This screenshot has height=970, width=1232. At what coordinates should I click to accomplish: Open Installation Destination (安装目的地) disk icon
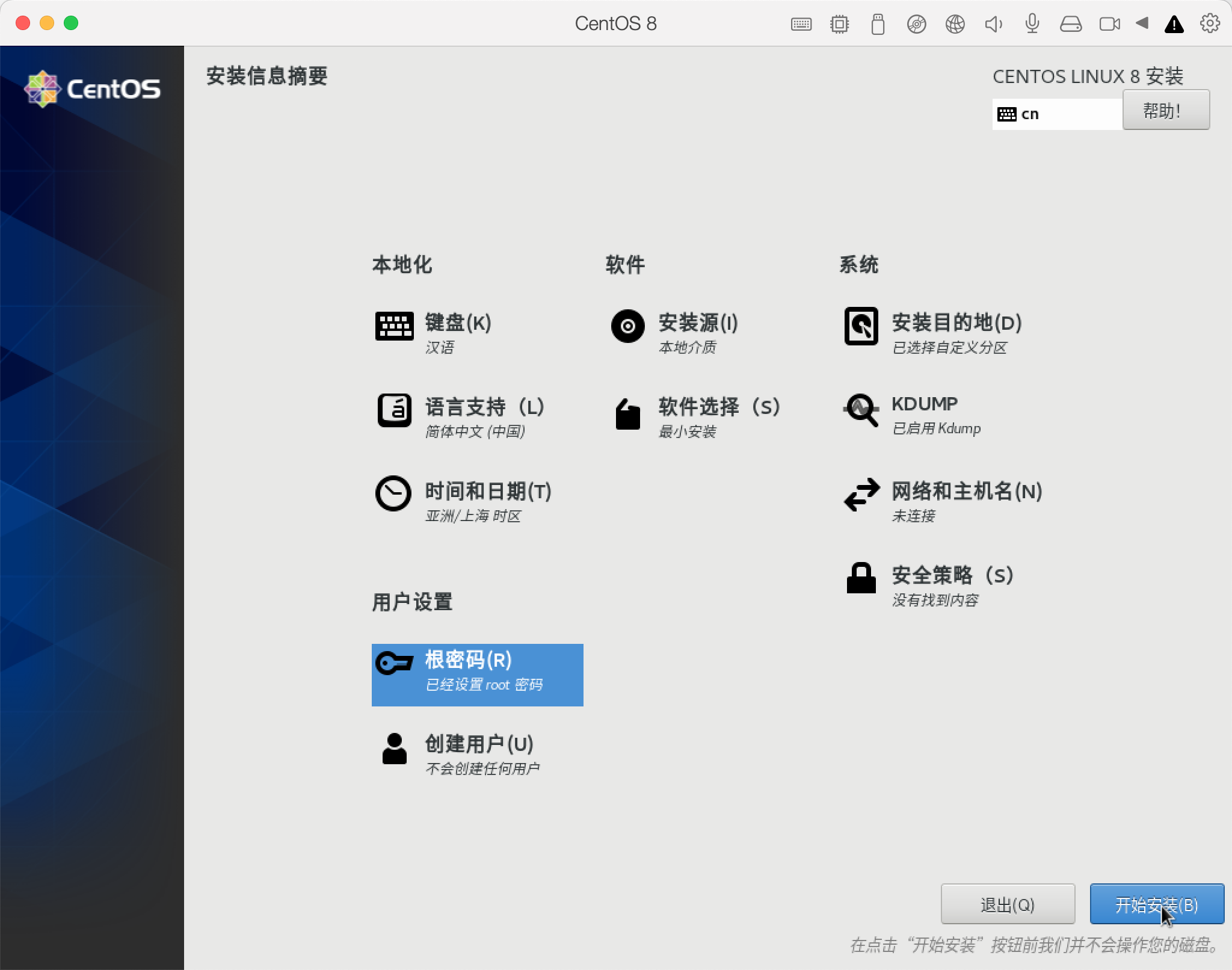(x=861, y=326)
